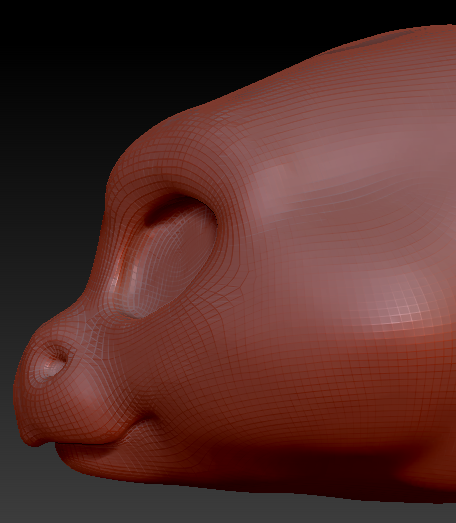Image resolution: width=456 pixels, height=523 pixels.
Task: Select the dark shadowed underside of jaw
Action: tap(300, 467)
